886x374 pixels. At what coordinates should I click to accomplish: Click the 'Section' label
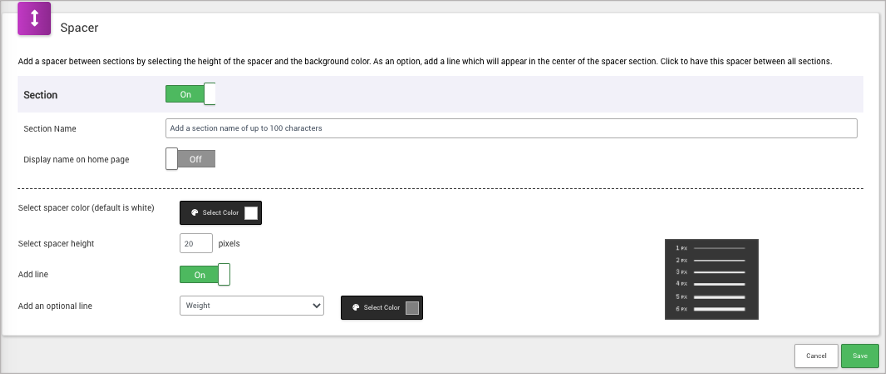click(x=41, y=95)
